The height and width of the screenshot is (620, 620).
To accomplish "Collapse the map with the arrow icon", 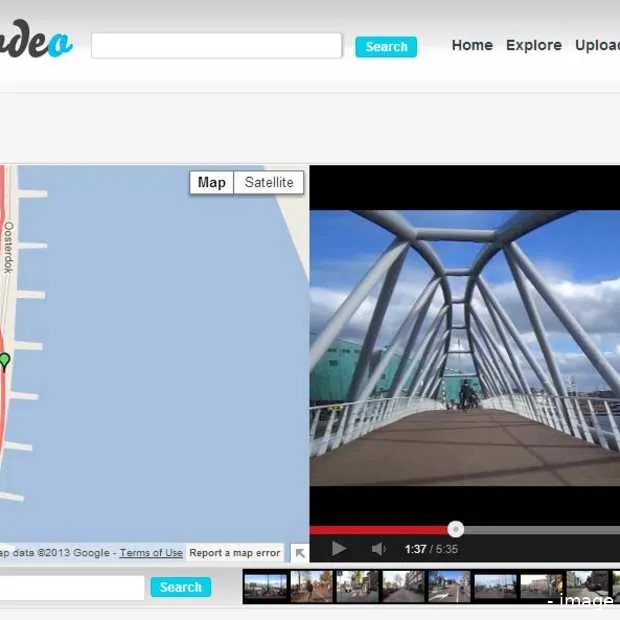I will (x=299, y=553).
